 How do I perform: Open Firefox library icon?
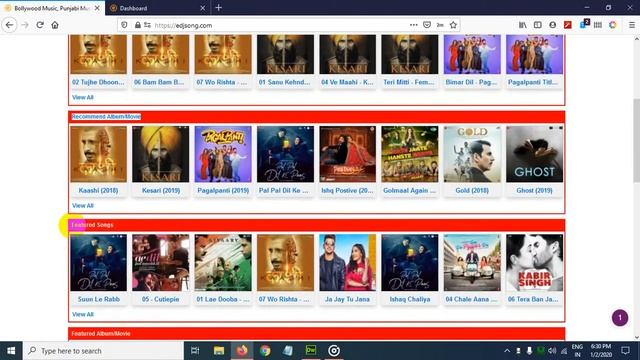[x=522, y=25]
